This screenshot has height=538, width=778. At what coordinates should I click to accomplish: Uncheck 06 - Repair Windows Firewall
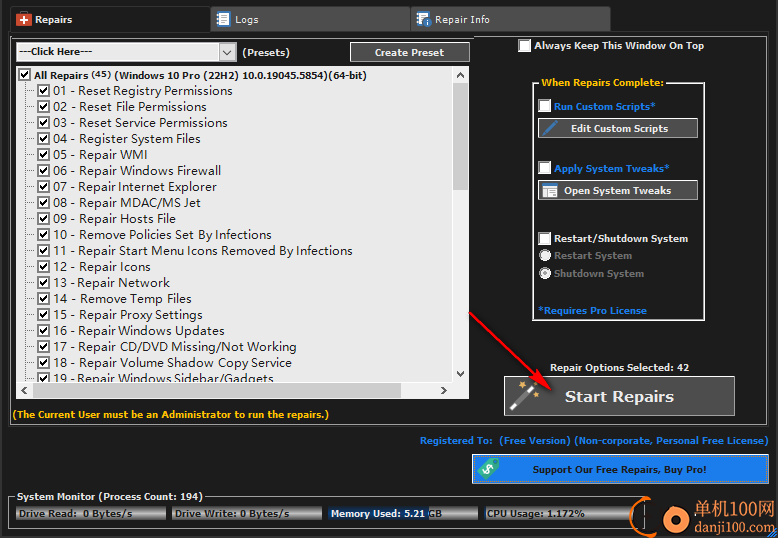[44, 171]
